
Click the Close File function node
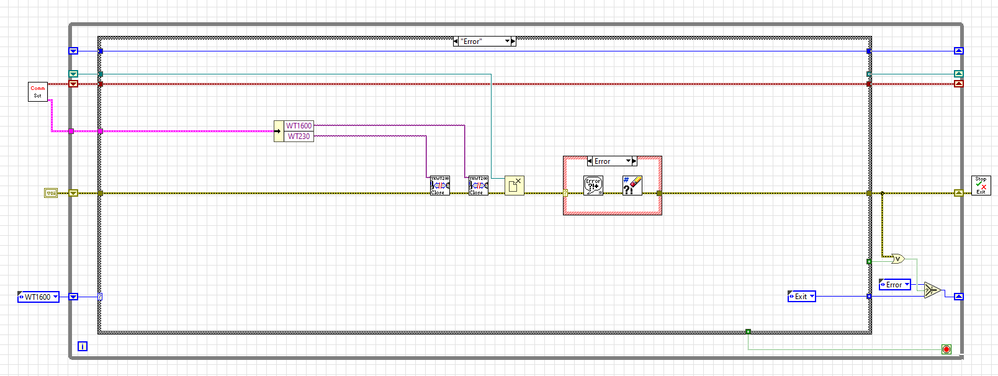pyautogui.click(x=514, y=186)
